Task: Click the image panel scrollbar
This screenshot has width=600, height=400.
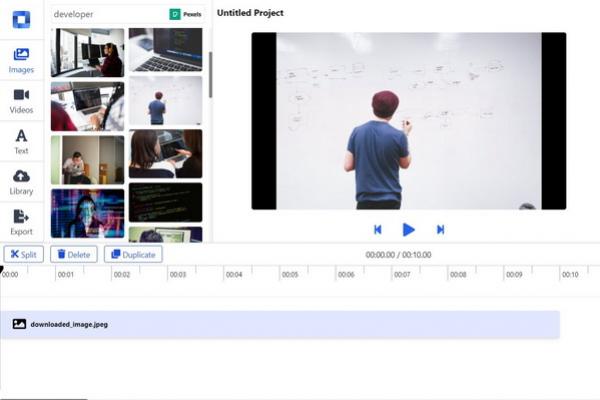Action: click(x=210, y=74)
